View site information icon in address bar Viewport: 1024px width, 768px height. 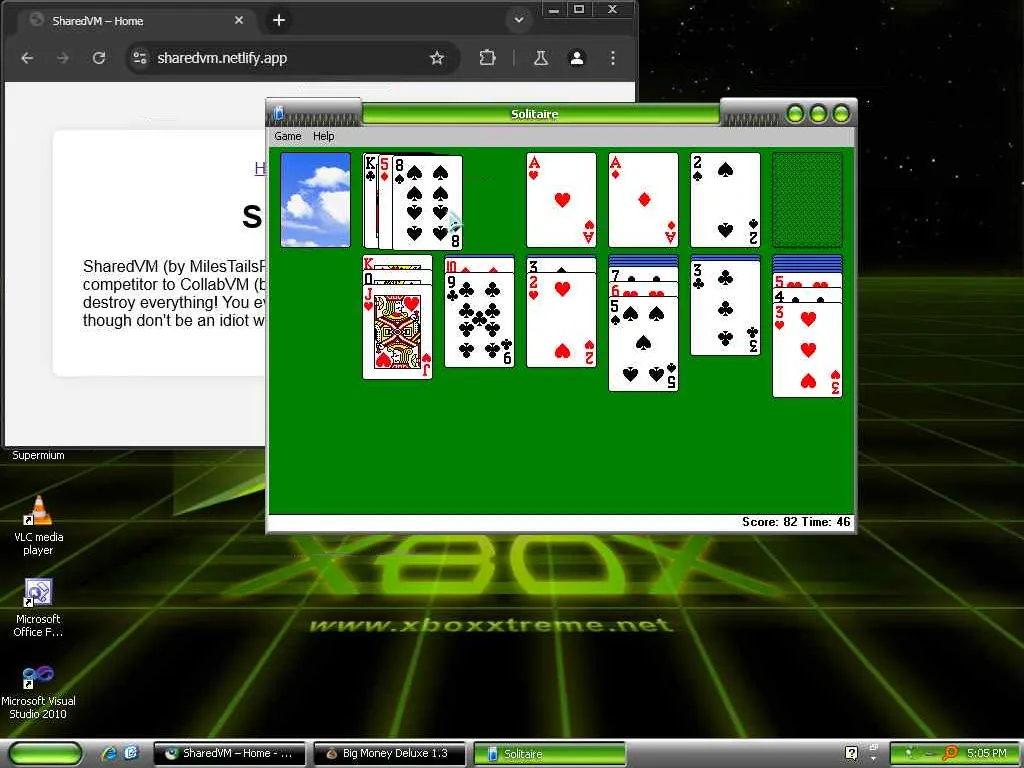tap(140, 58)
